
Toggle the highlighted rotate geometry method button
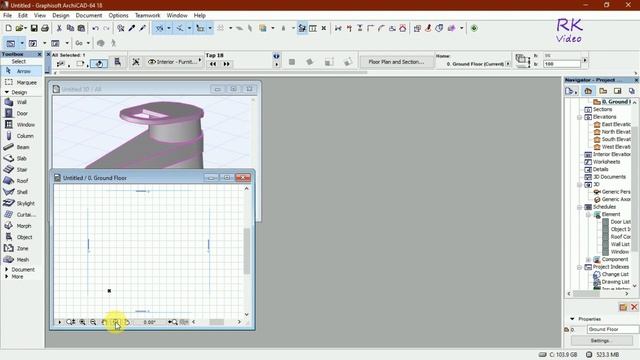[99, 63]
